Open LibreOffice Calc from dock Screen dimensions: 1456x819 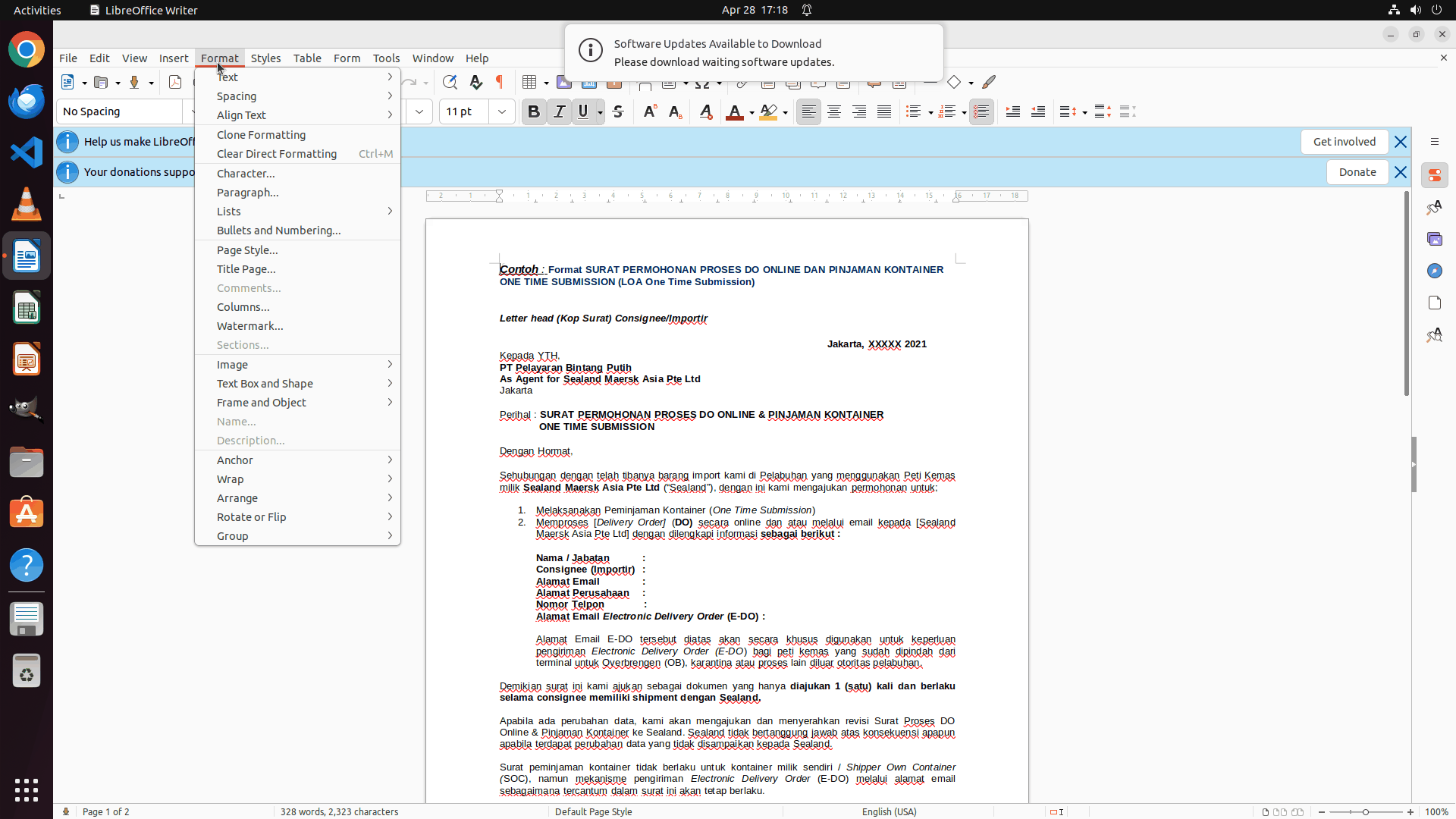pos(27,308)
